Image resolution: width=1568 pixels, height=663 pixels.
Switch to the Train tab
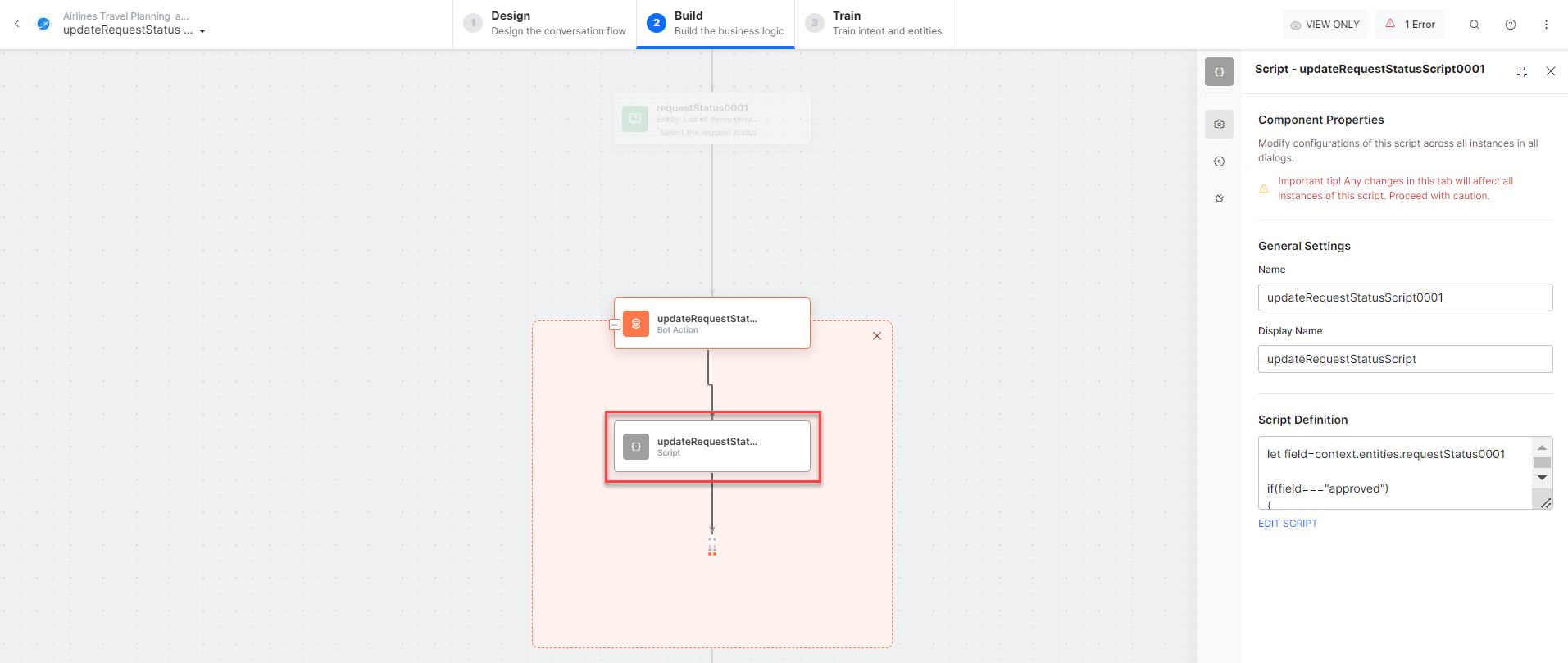(x=874, y=24)
